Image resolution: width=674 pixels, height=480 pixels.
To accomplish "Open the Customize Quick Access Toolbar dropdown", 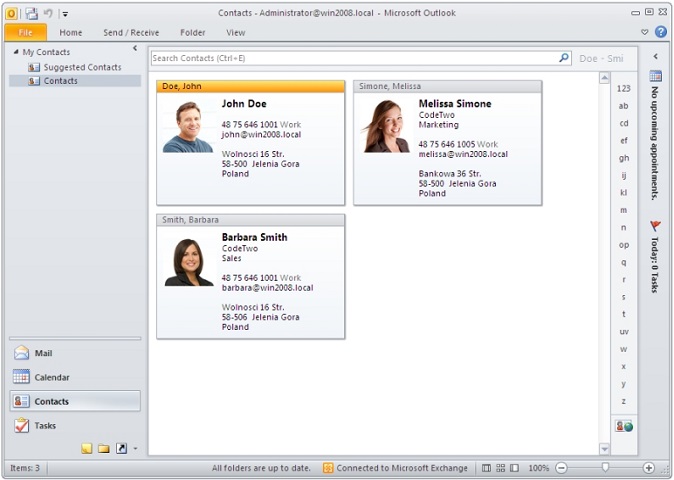I will pos(65,14).
